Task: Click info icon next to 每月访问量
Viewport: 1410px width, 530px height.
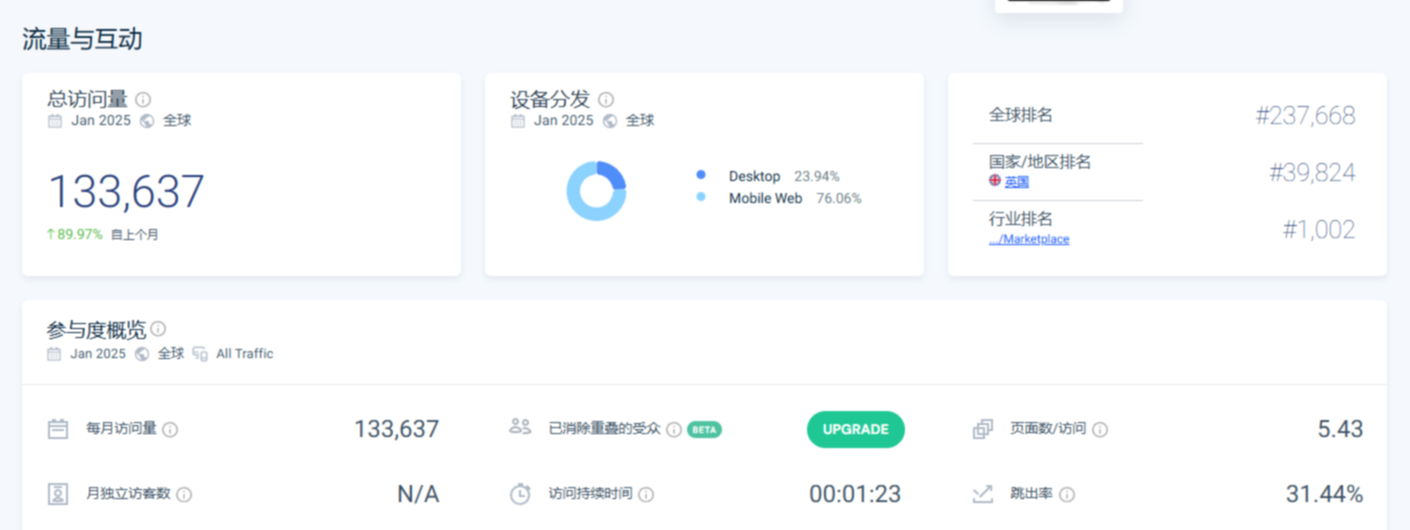Action: click(x=170, y=430)
